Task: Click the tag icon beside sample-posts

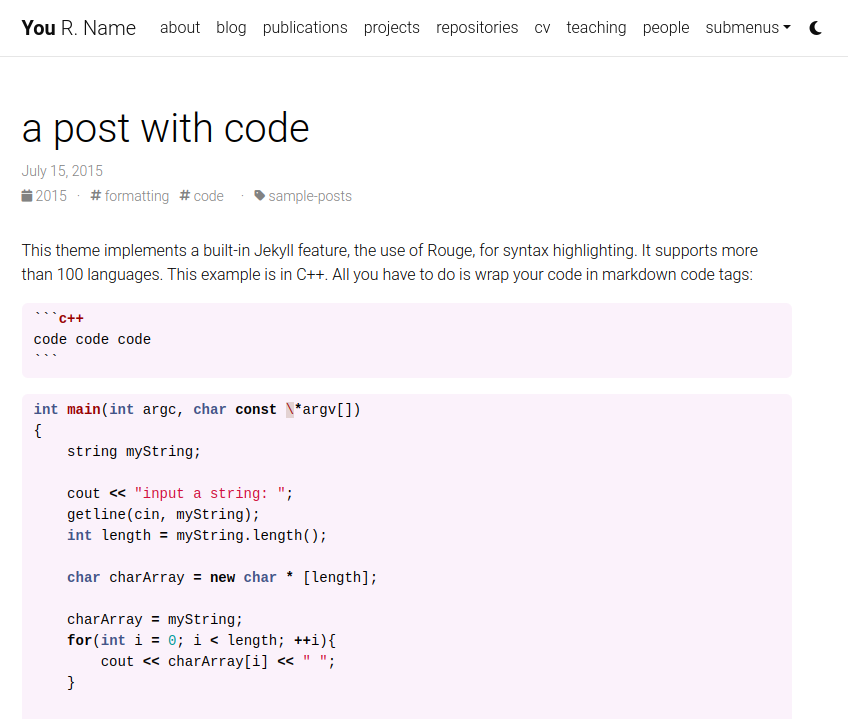Action: click(x=260, y=196)
